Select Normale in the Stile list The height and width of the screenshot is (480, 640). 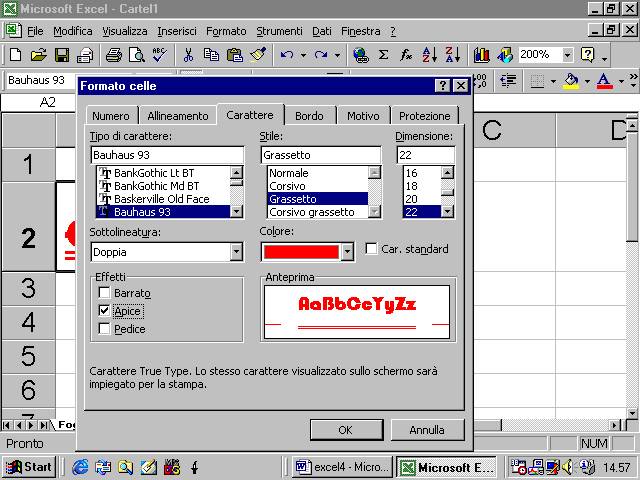click(x=318, y=173)
